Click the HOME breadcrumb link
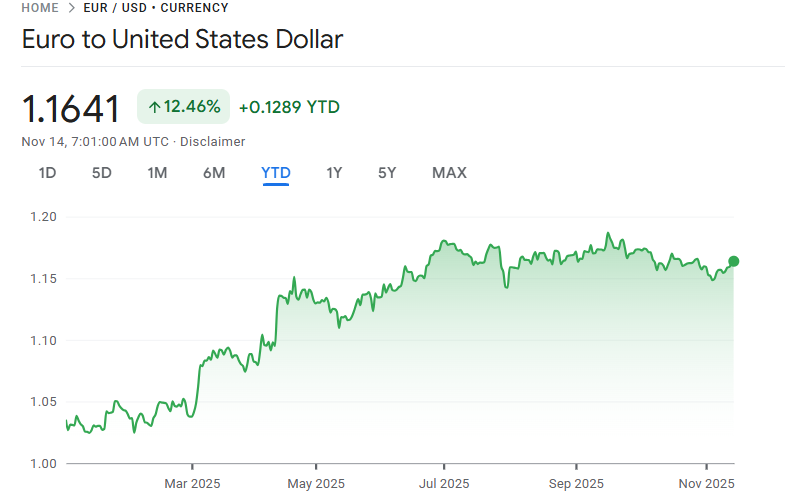 tap(39, 8)
